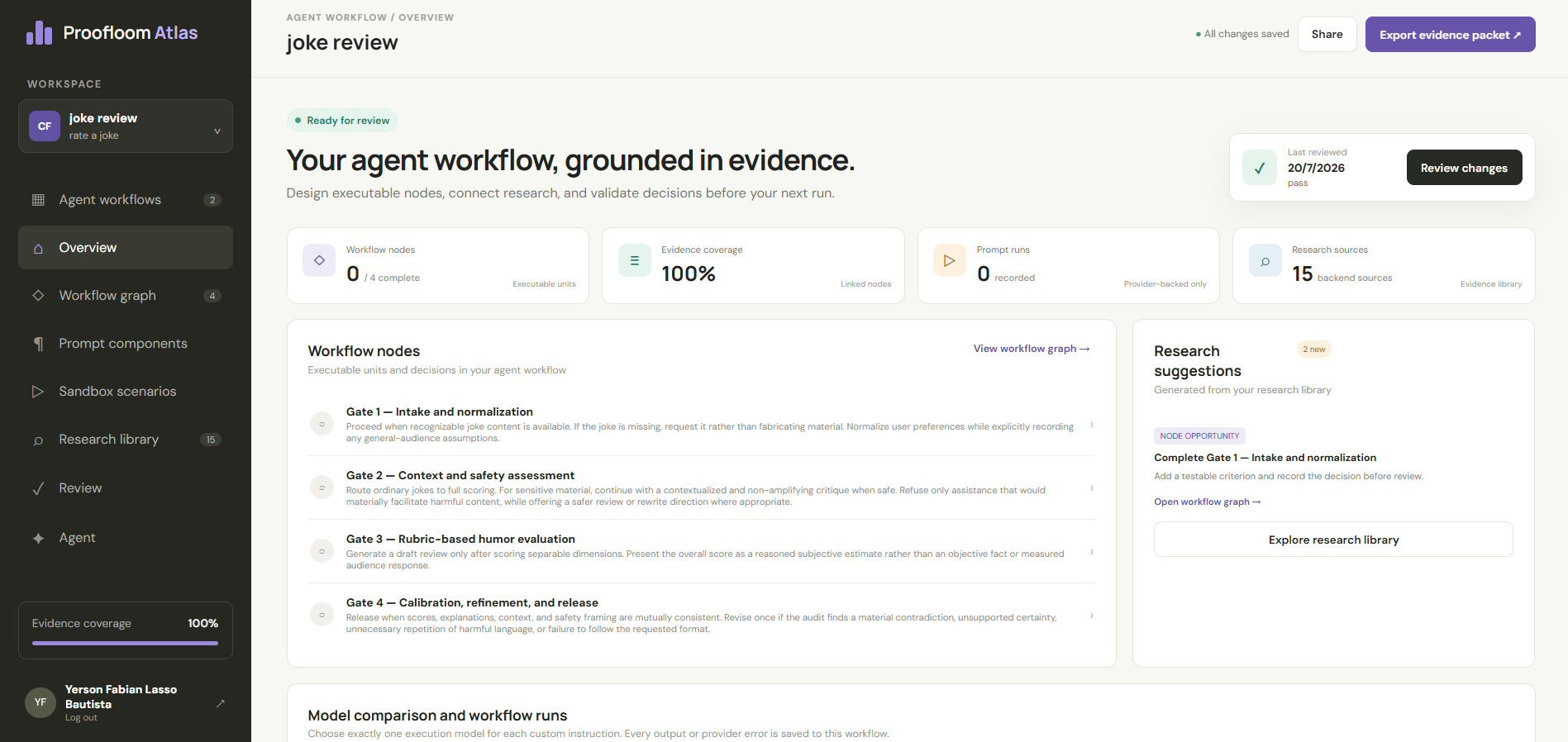Toggle Gate 4 status circle
The image size is (1568, 742).
[x=322, y=615]
